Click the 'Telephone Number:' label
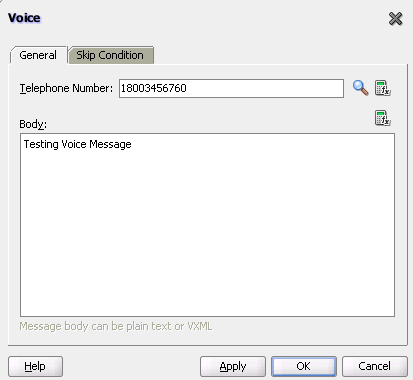This screenshot has width=413, height=380. [66, 88]
